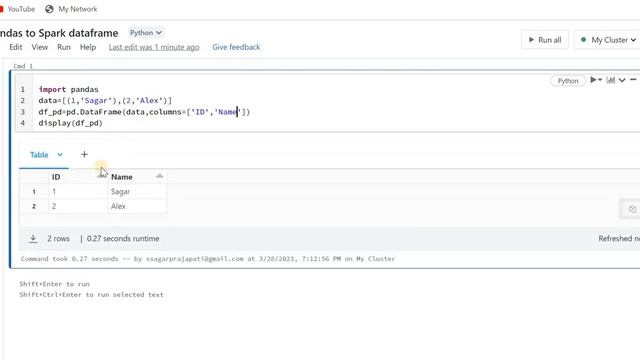The height and width of the screenshot is (360, 640).
Task: Open the Run menu
Action: coord(64,47)
